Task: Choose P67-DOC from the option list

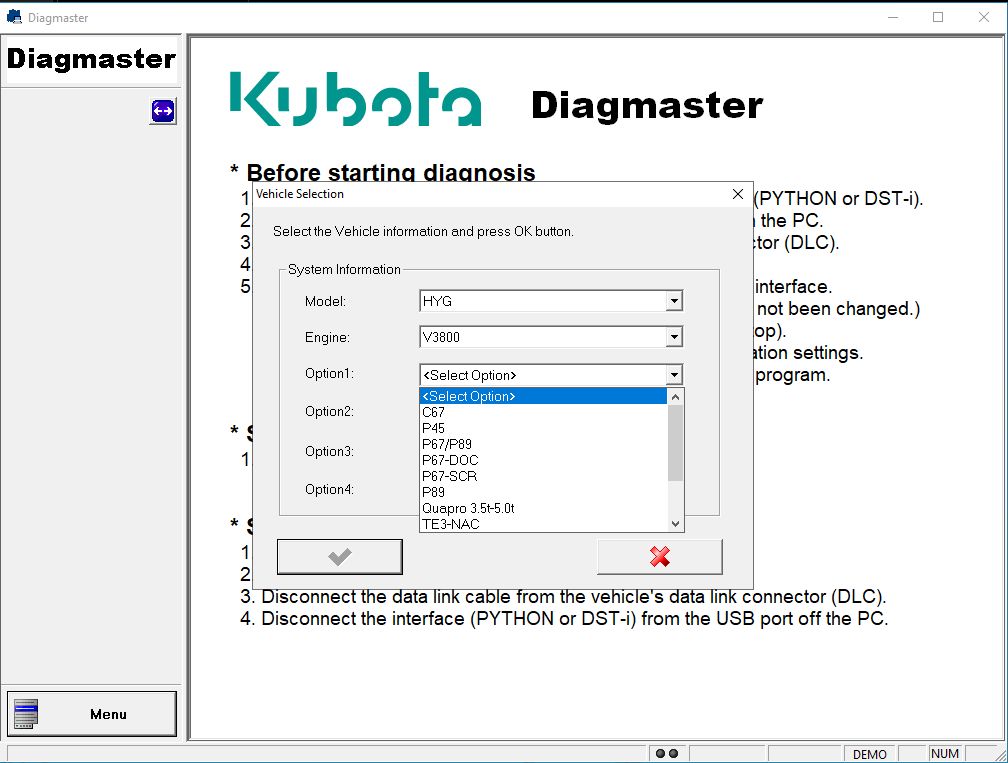Action: click(x=544, y=460)
